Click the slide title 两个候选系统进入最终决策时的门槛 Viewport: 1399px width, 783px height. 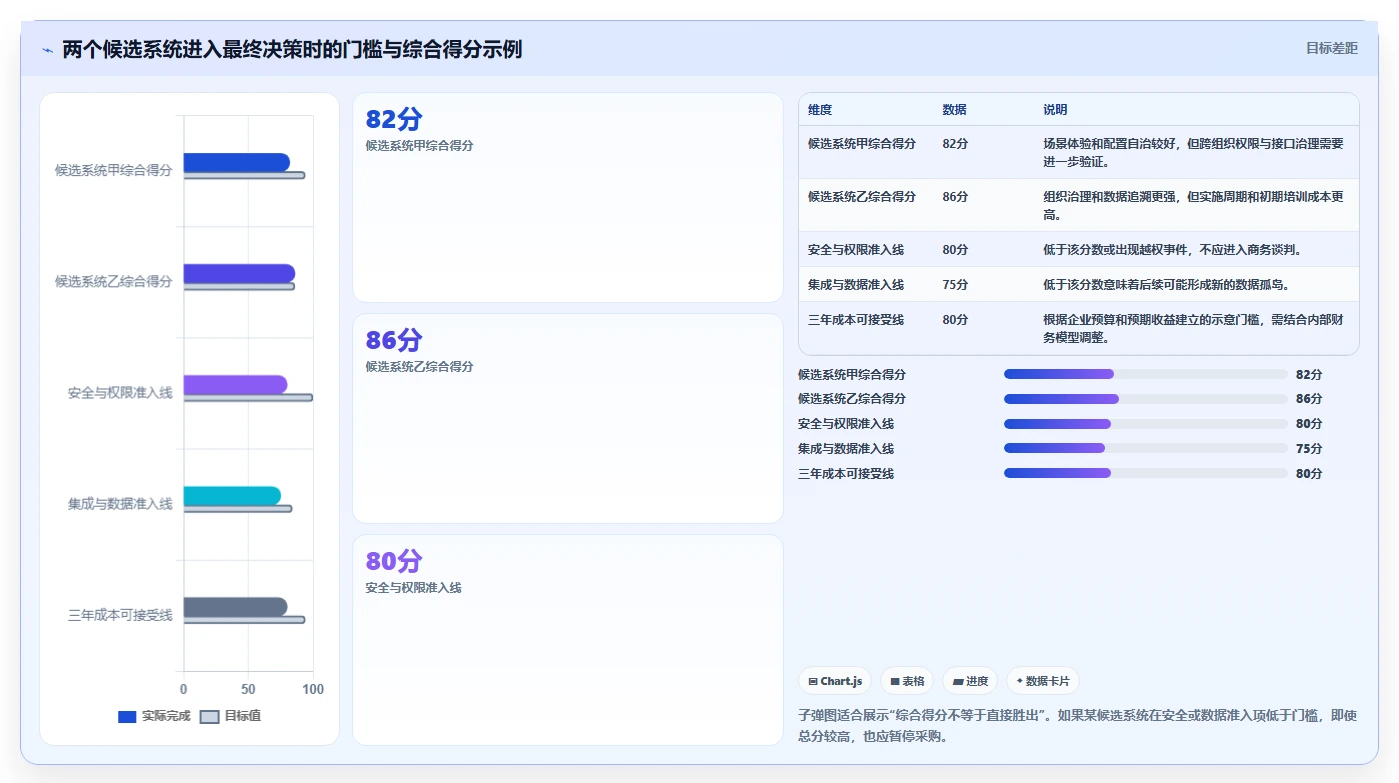pos(292,49)
